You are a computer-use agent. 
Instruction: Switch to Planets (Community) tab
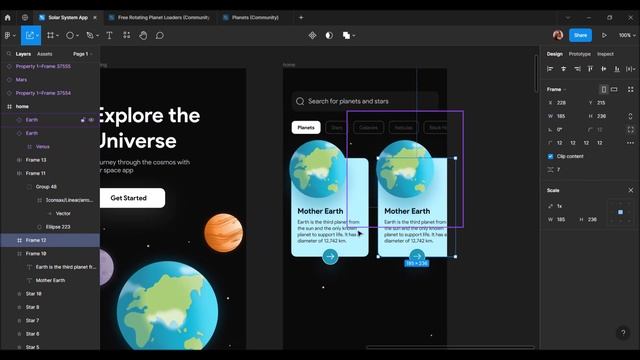point(251,18)
